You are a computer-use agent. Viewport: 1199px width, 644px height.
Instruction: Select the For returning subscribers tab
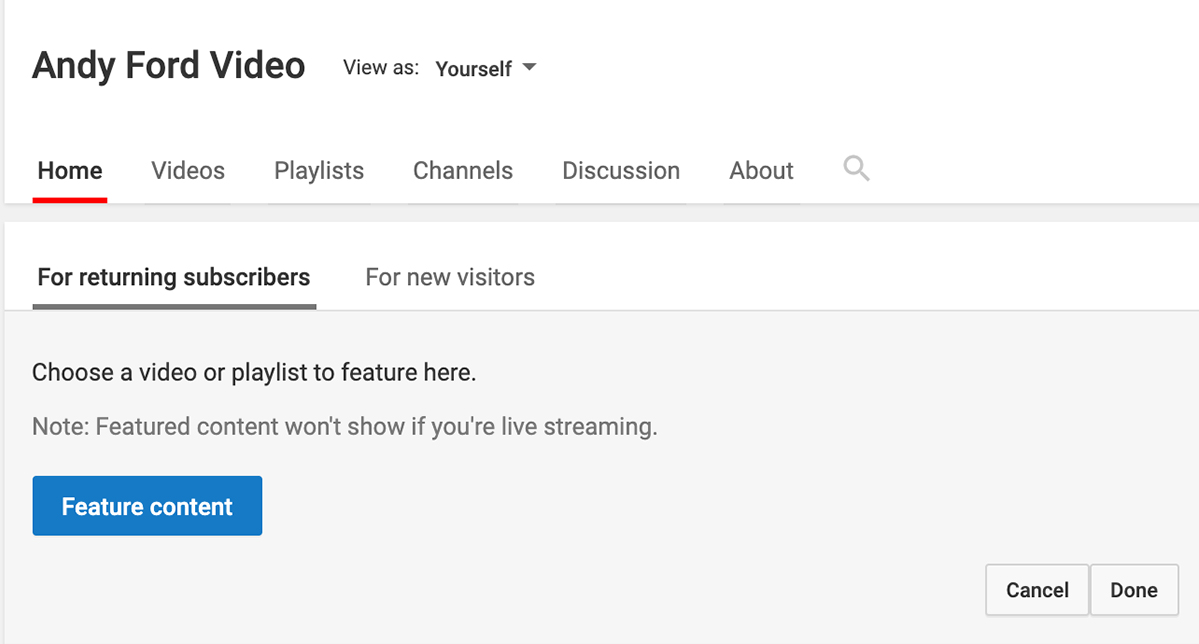tap(174, 277)
